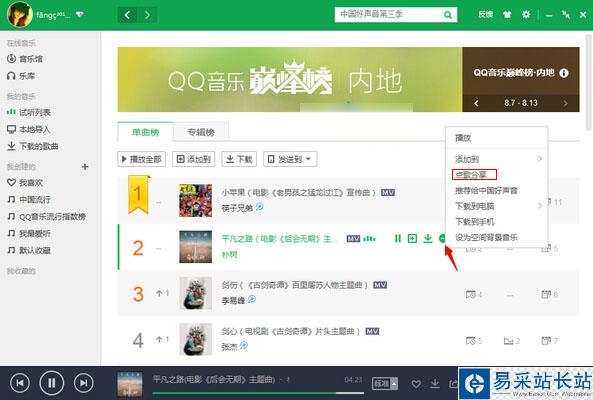The height and width of the screenshot is (400, 593).
Task: Add 平凡之路 via green plus icon
Action: tap(412, 239)
